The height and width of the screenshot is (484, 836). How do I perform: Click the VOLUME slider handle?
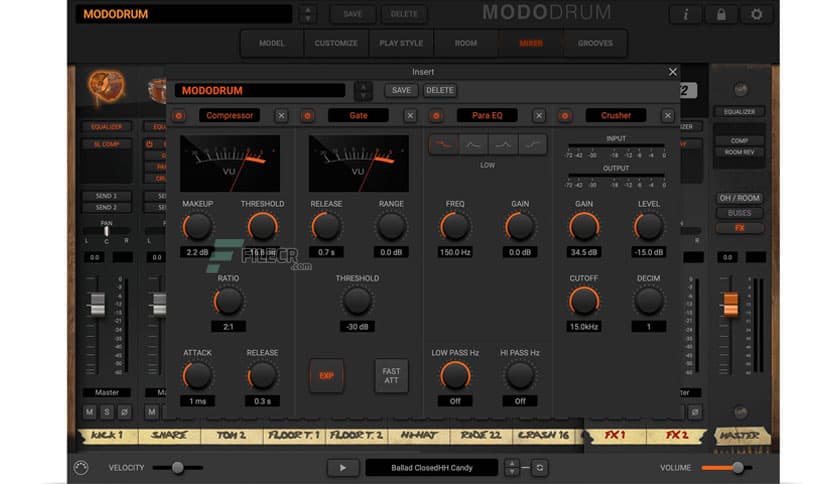pos(738,468)
